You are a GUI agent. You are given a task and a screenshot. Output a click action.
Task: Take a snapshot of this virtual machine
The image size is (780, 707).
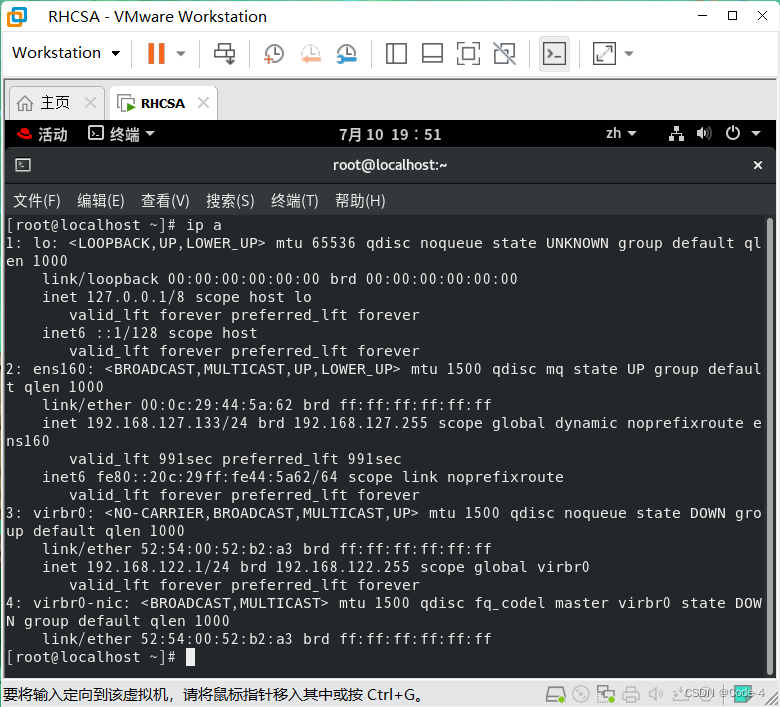coord(274,53)
